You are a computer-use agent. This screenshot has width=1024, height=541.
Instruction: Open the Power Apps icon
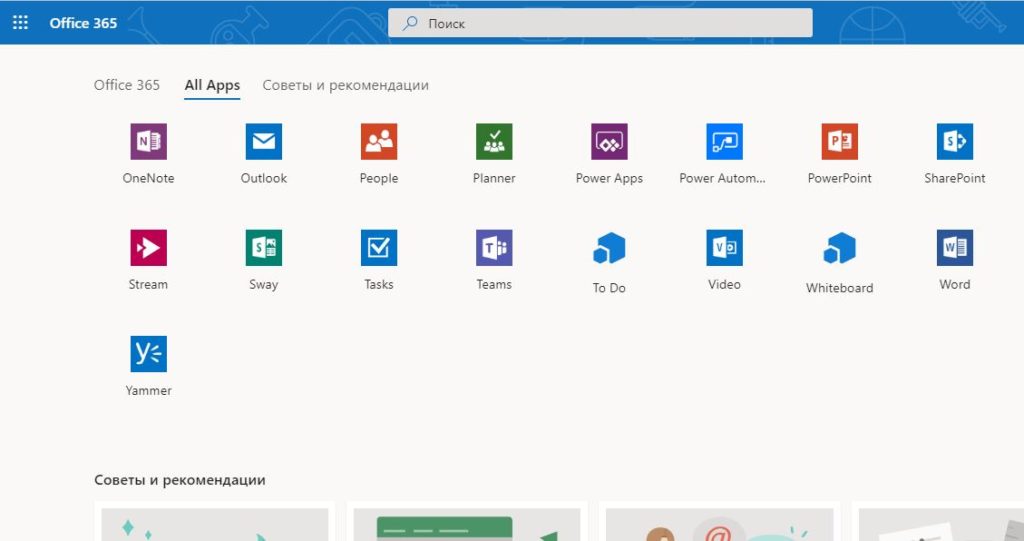[609, 141]
